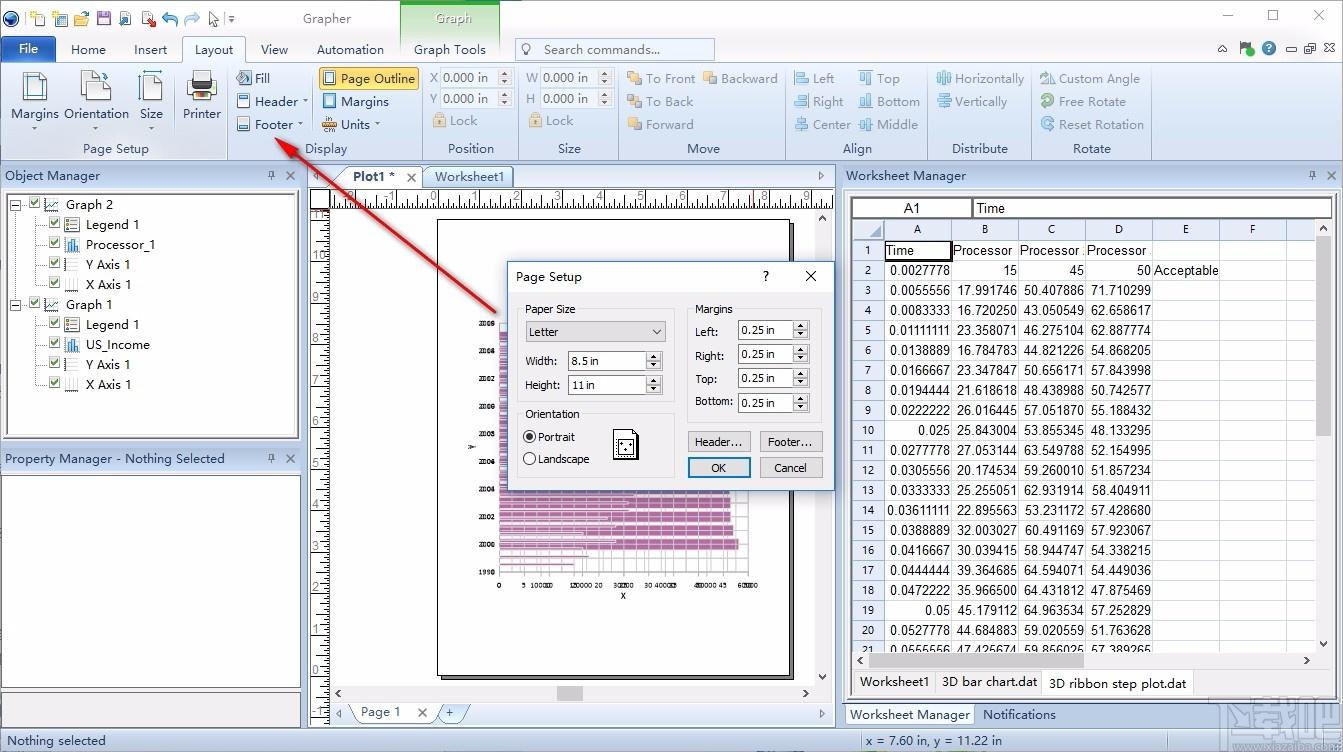1343x752 pixels.
Task: Click the Header... button in dialog
Action: click(718, 442)
